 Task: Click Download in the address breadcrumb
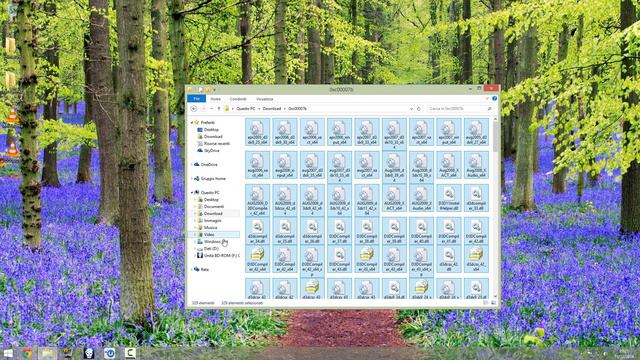click(272, 109)
